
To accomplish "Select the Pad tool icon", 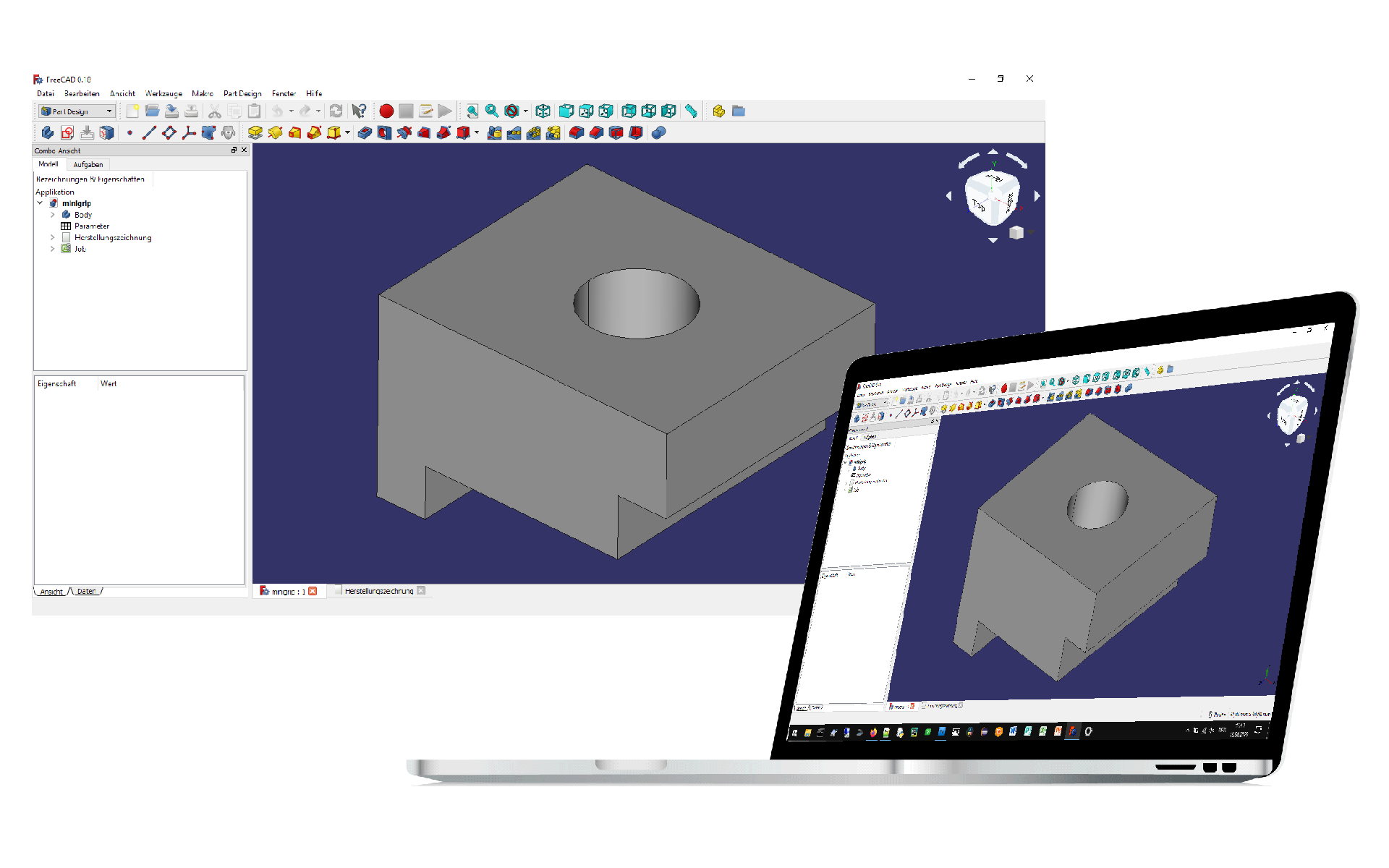I will click(255, 132).
